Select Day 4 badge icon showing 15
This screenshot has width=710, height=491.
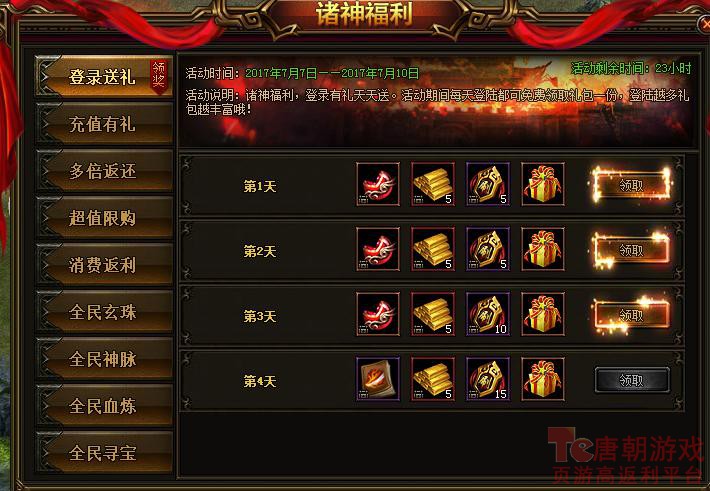(x=488, y=379)
